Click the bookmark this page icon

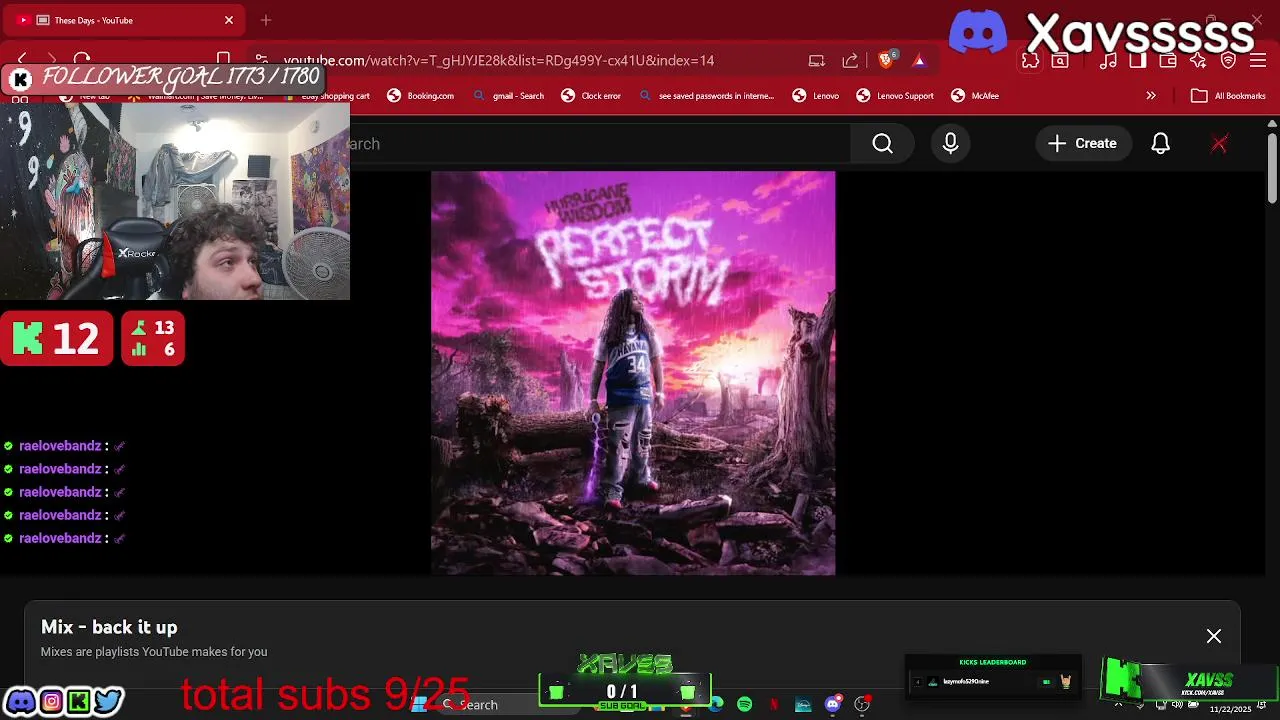[x=224, y=60]
